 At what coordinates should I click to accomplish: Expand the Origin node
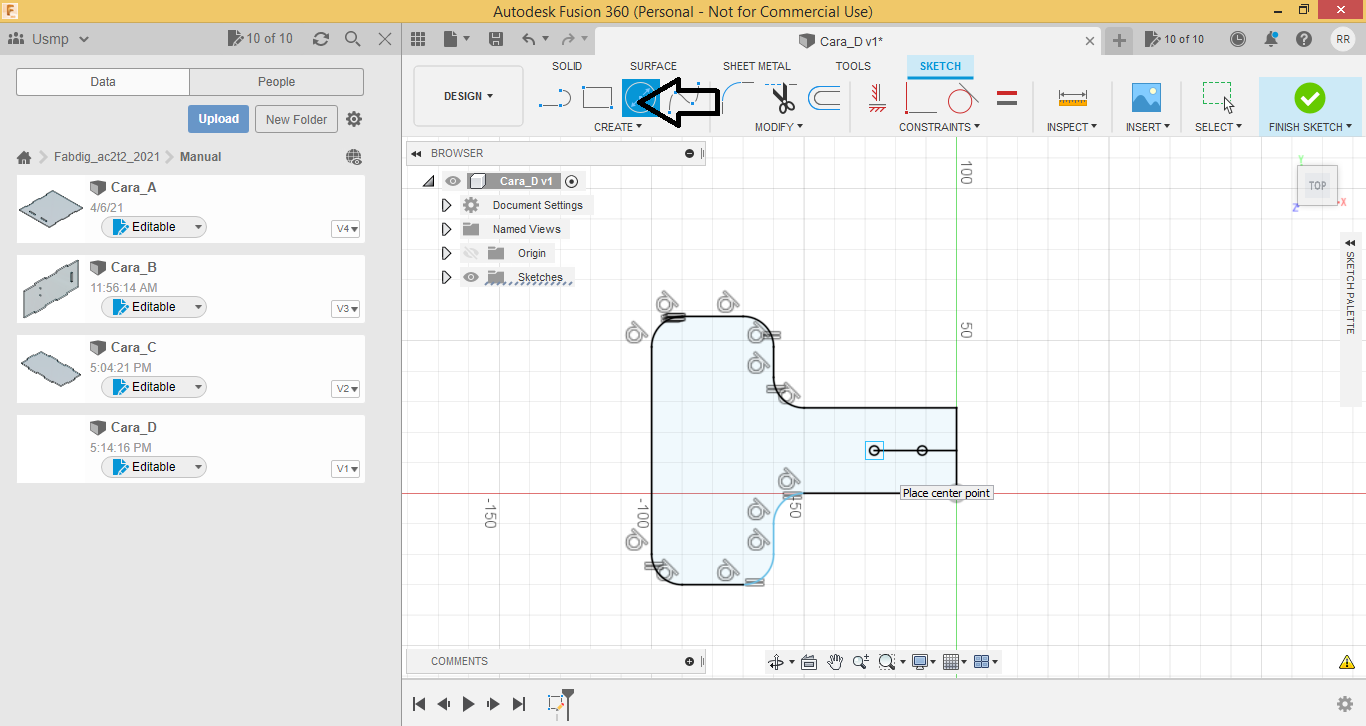(447, 253)
